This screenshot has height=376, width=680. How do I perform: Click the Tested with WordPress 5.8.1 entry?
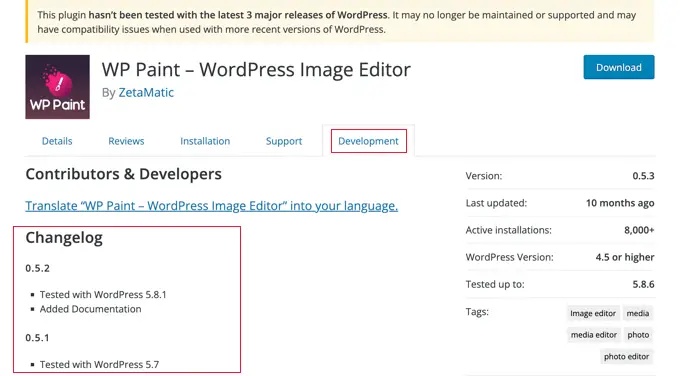[x=103, y=294]
